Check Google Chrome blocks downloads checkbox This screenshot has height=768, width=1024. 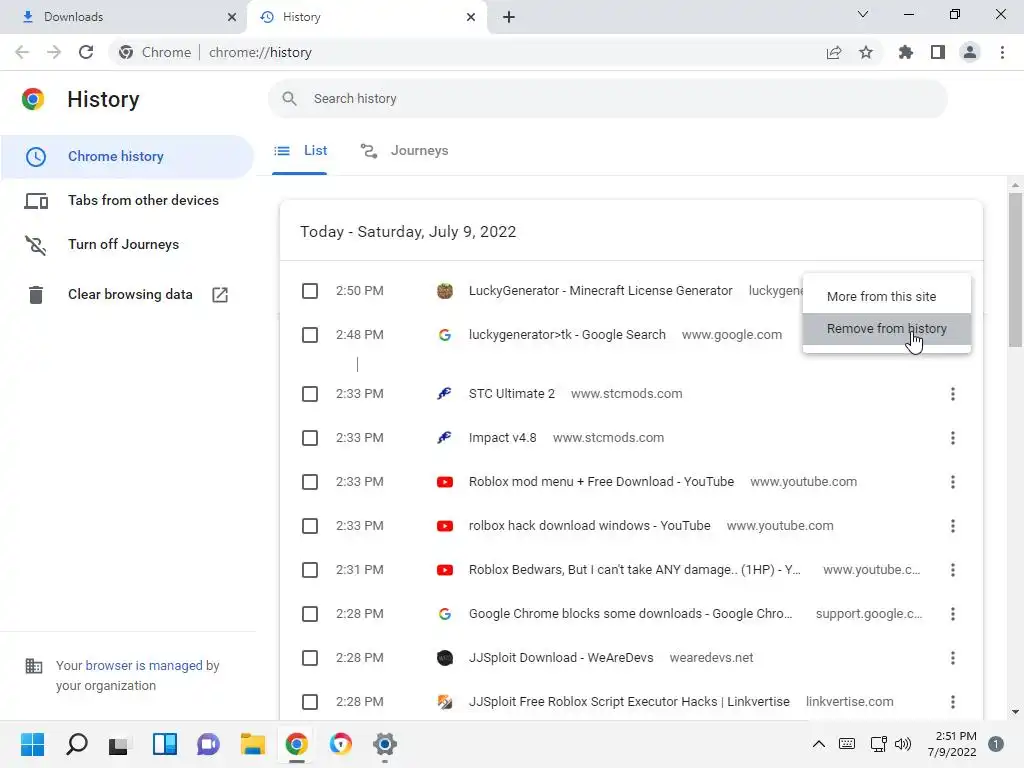click(x=310, y=614)
